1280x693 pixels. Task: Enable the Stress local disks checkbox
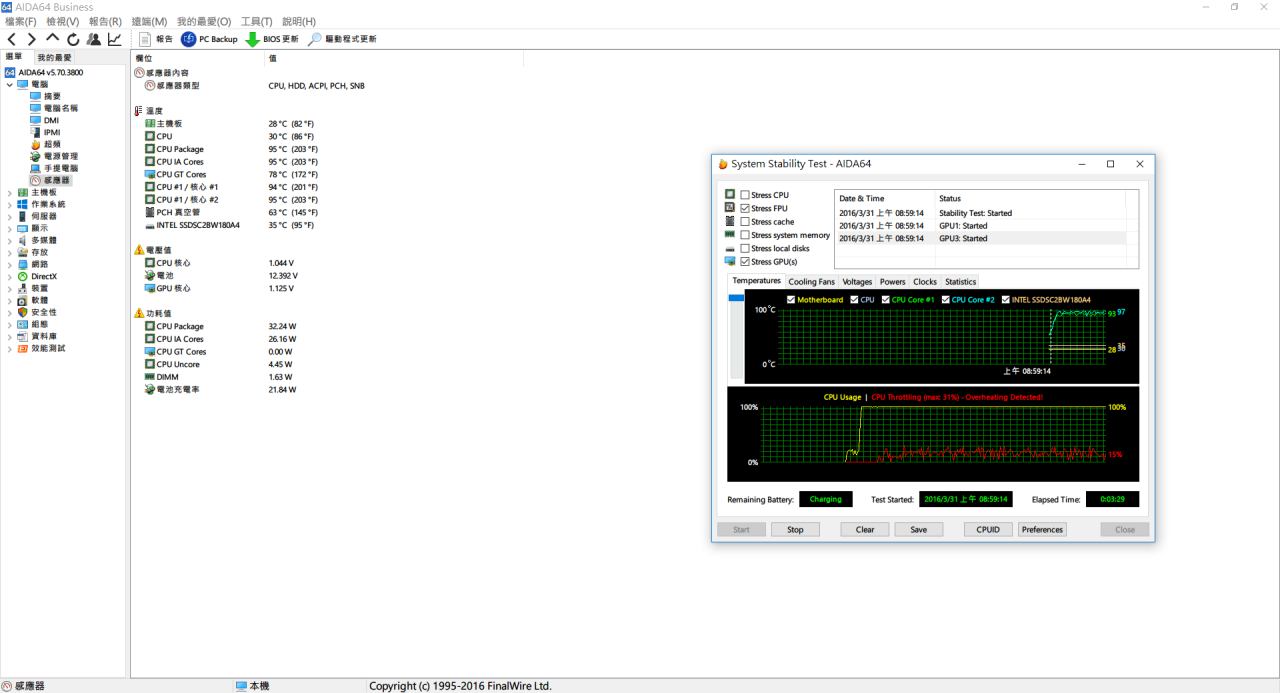point(744,248)
